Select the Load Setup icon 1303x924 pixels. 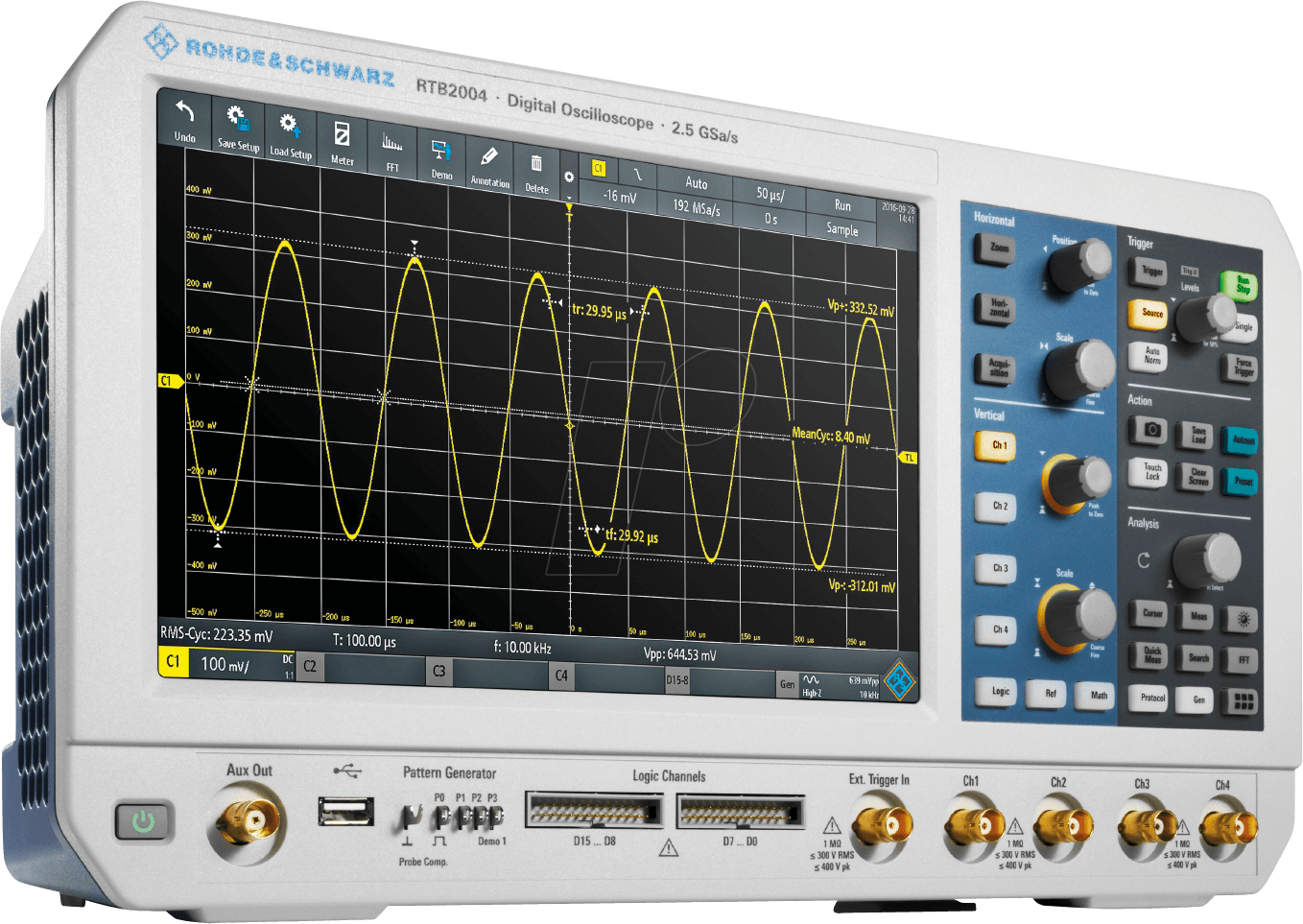[290, 135]
